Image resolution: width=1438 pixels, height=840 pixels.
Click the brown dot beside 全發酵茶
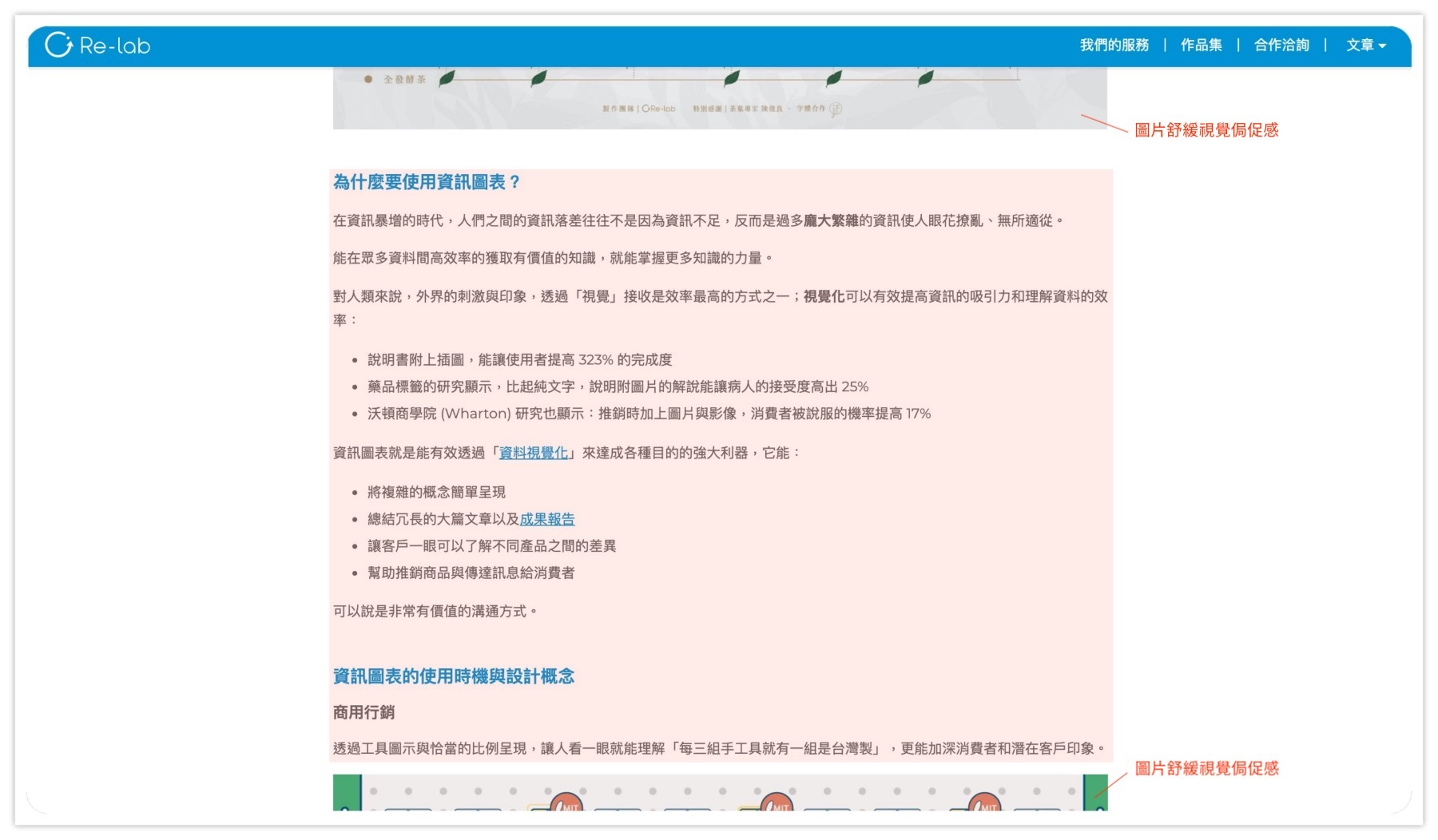368,79
